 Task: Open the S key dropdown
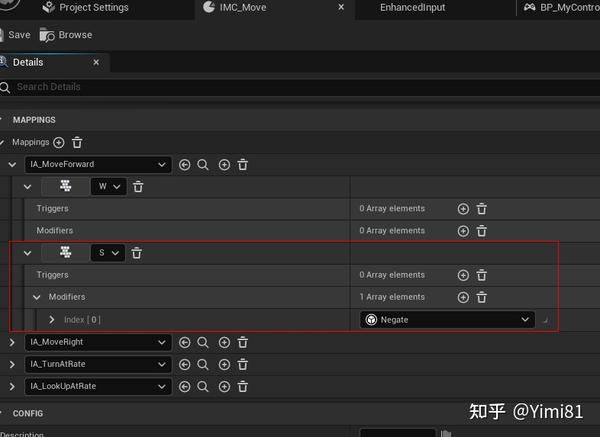tap(108, 253)
